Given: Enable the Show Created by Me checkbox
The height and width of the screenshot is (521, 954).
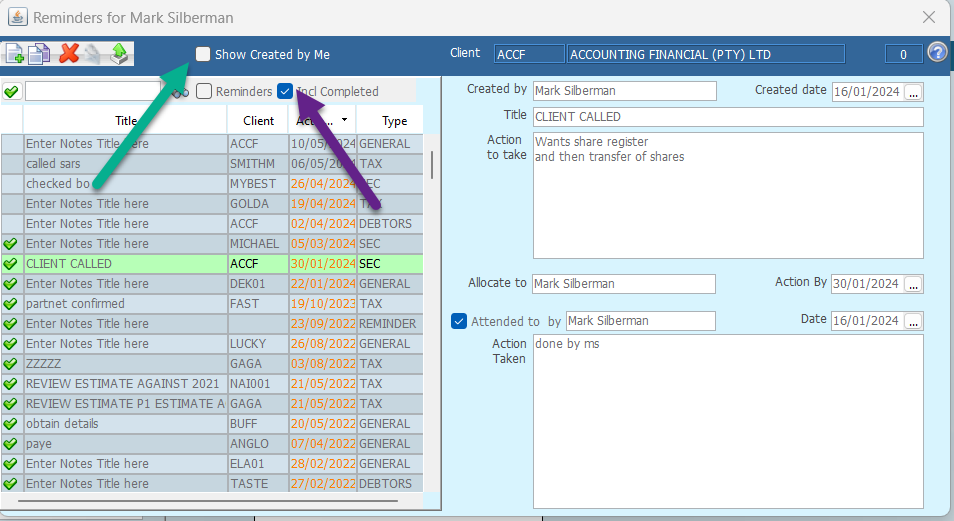Looking at the screenshot, I should click(203, 55).
